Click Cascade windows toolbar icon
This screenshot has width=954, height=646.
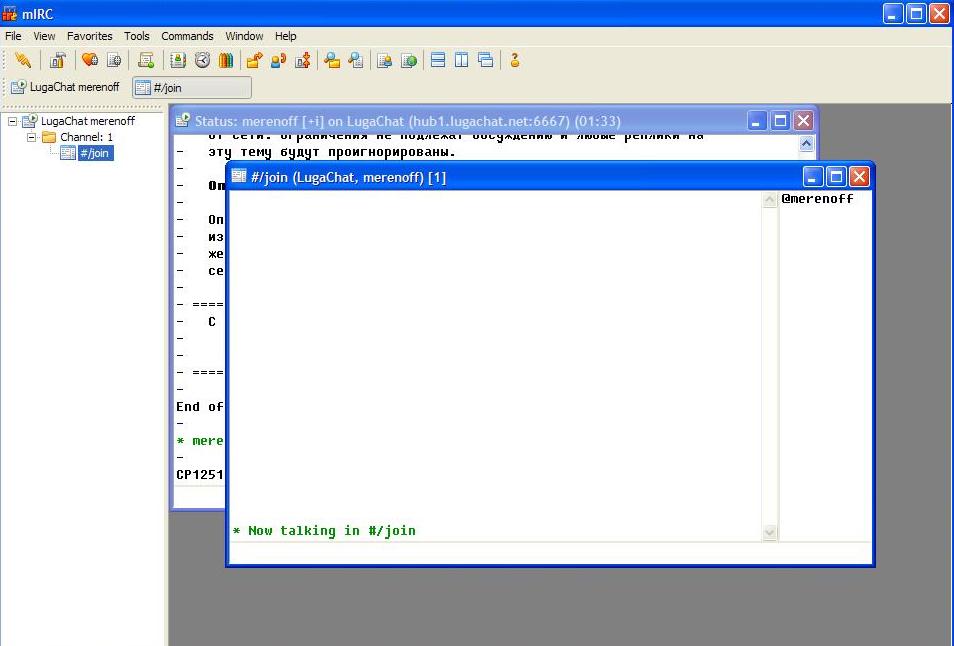pos(486,60)
